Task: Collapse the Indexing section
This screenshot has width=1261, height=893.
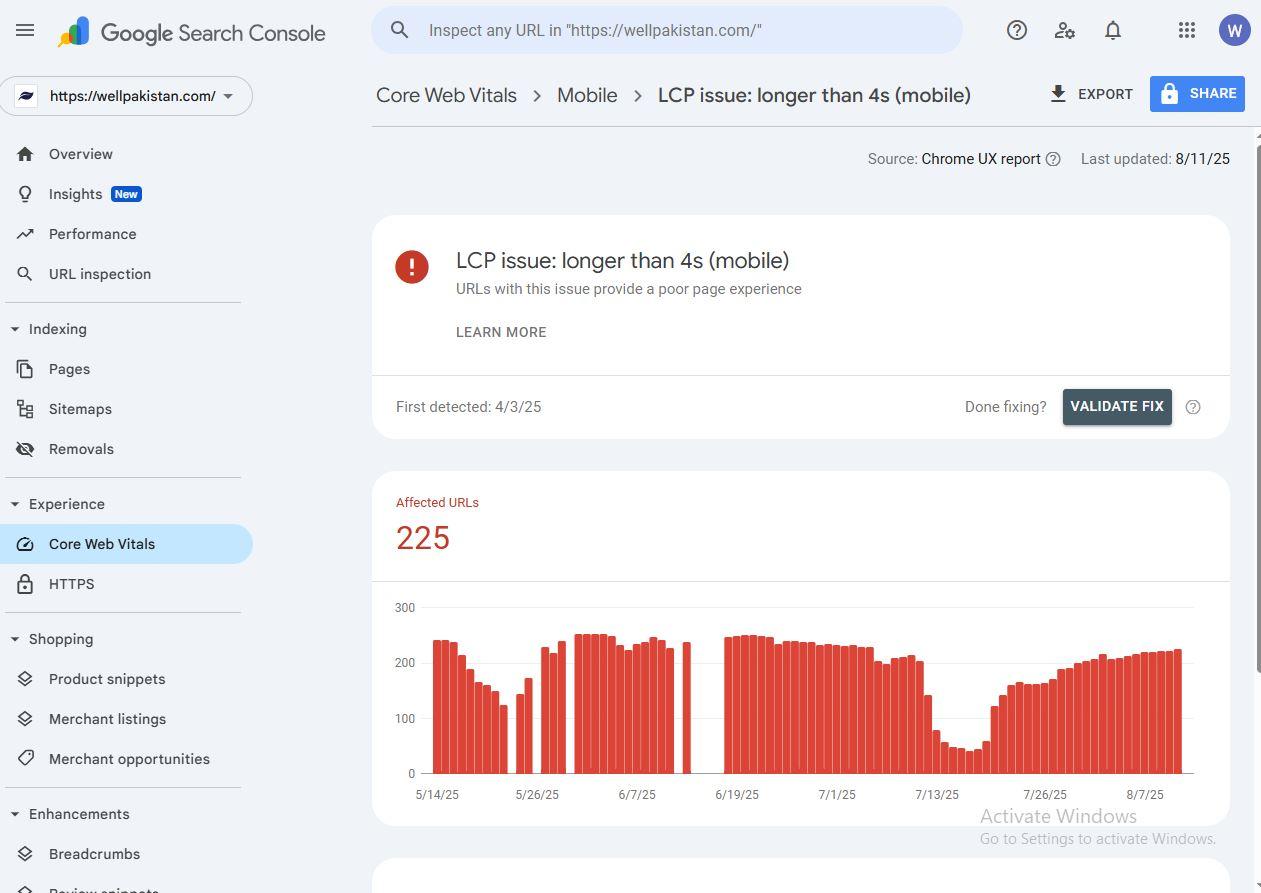Action: click(x=15, y=329)
